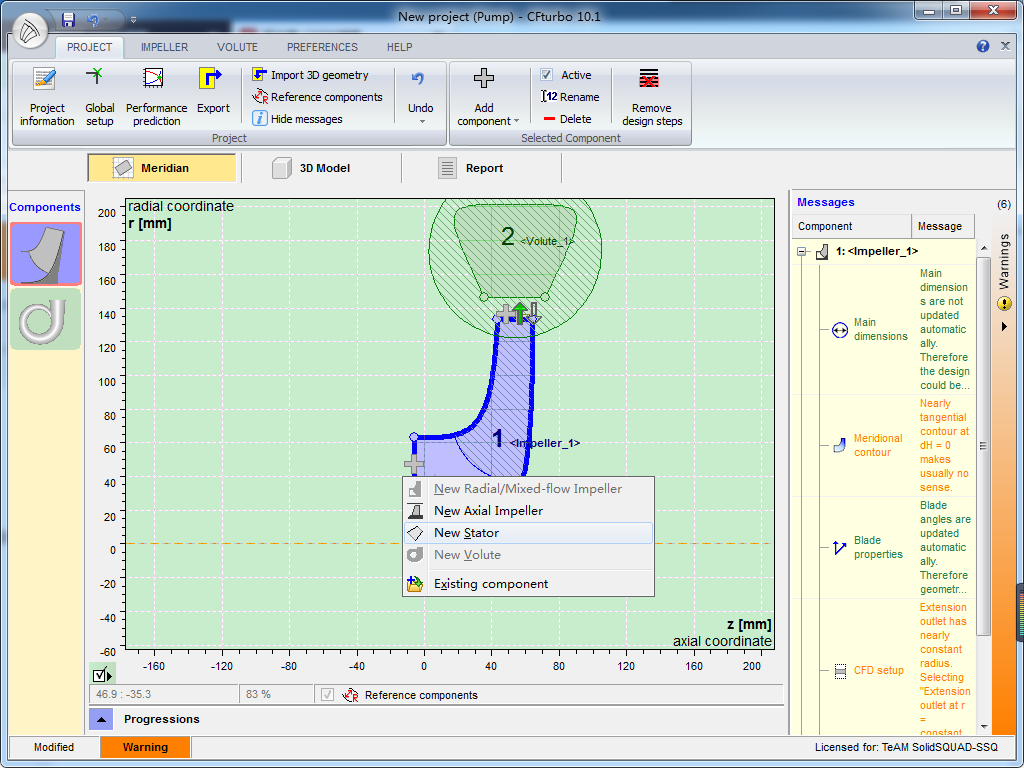
Task: Click messages scrollbar up arrow
Action: (984, 248)
